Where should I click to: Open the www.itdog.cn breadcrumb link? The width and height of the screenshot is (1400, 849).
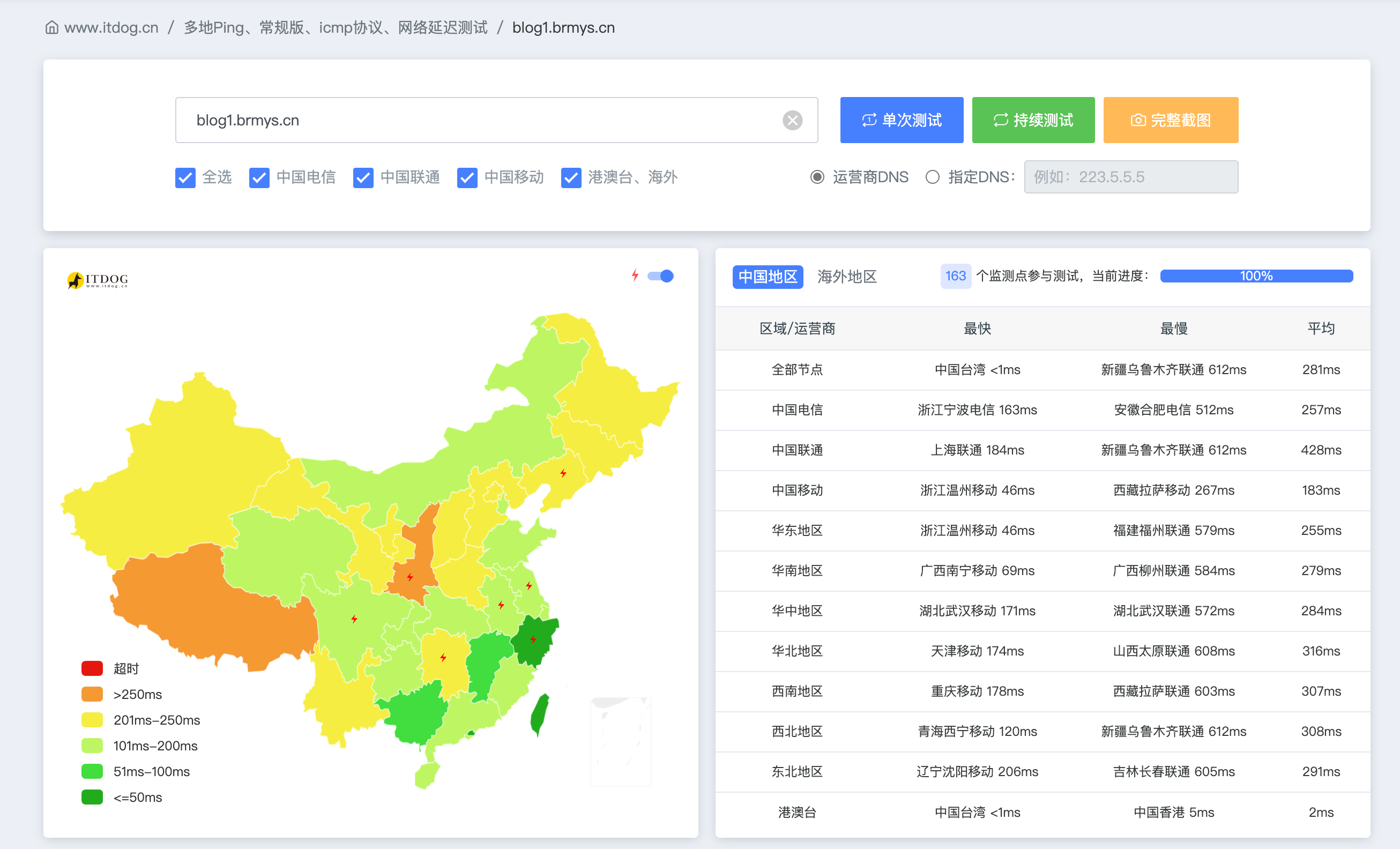click(111, 27)
